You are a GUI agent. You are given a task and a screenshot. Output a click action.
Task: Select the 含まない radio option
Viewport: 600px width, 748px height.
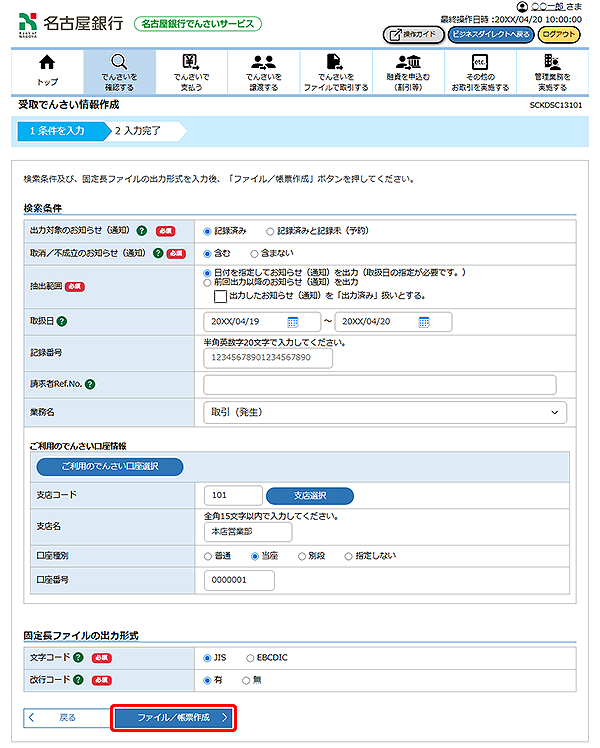(254, 254)
